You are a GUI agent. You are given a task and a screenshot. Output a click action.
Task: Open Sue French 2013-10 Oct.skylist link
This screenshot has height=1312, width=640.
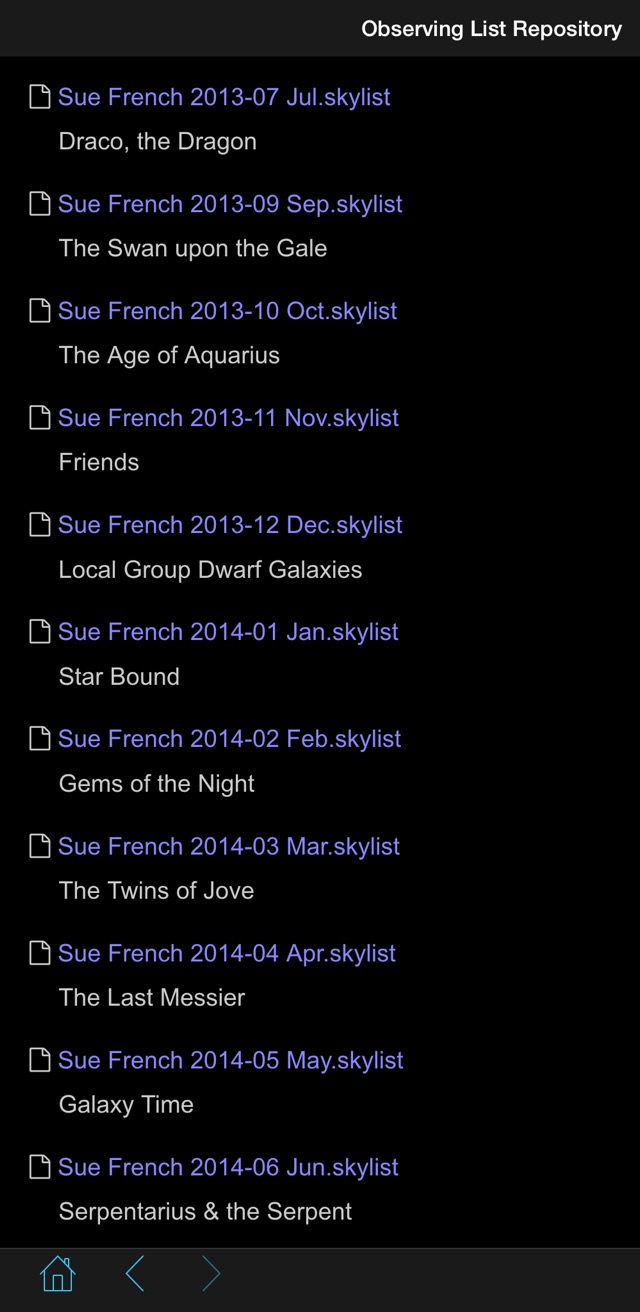point(227,311)
